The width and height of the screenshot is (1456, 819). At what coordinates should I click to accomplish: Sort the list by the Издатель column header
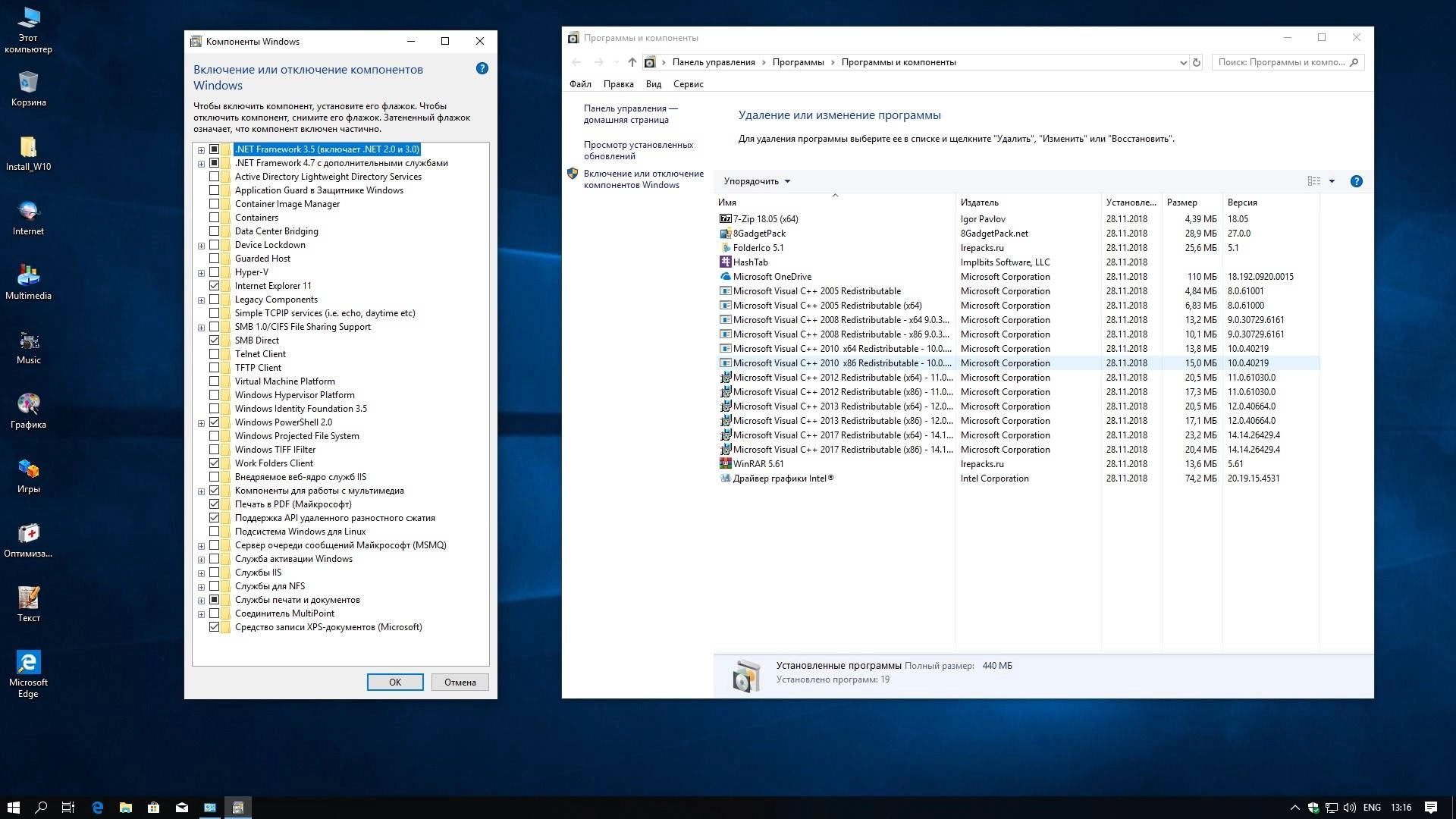pyautogui.click(x=1028, y=202)
